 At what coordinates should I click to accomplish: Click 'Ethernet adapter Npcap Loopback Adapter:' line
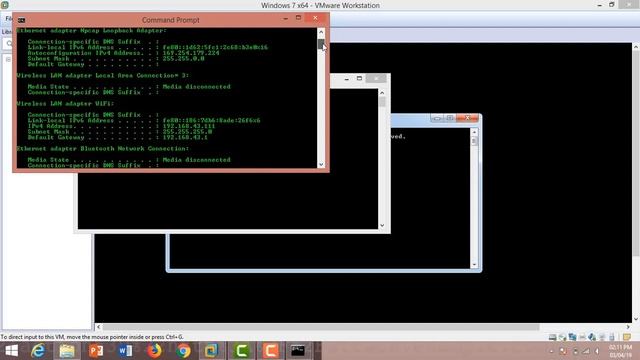(x=91, y=31)
